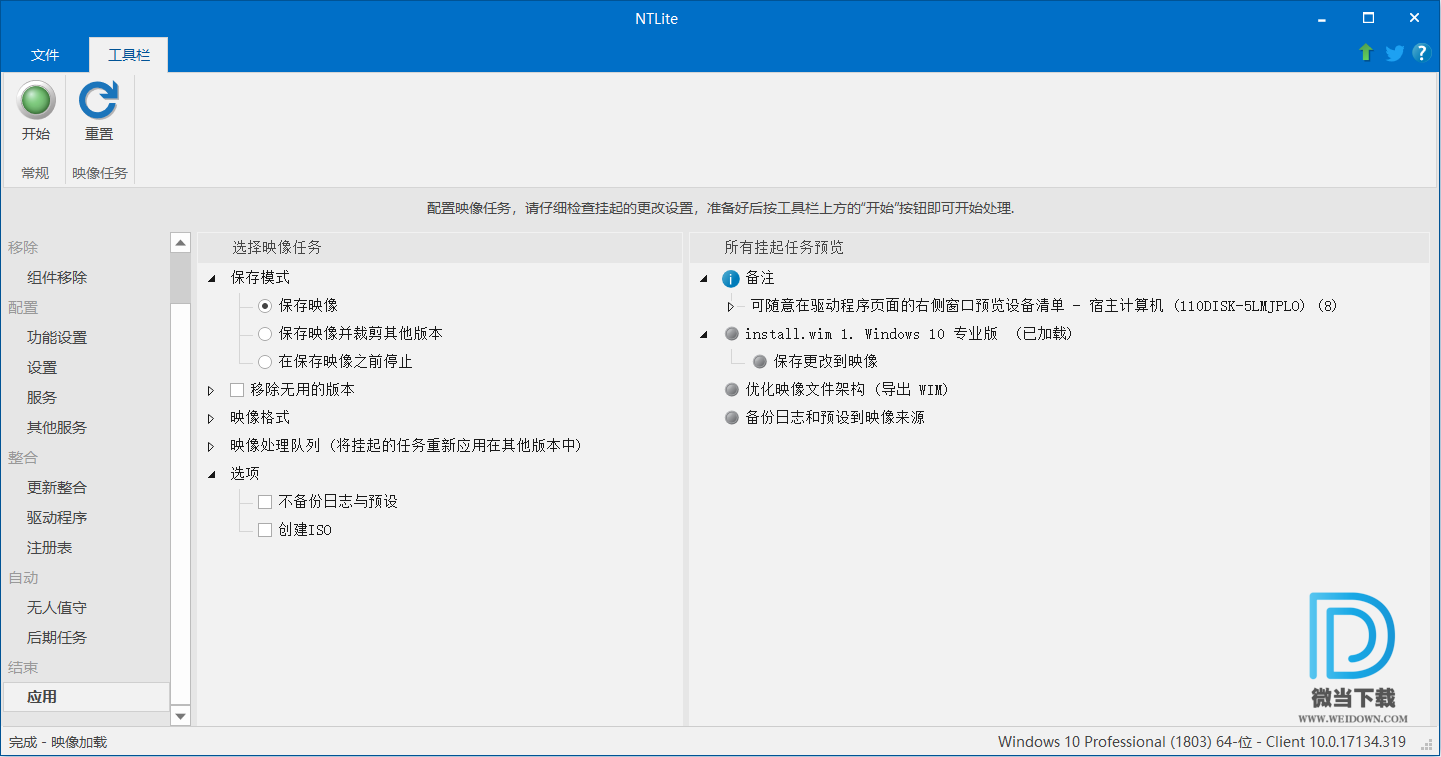1441x757 pixels.
Task: Click the green 开始 start icon
Action: (x=36, y=101)
